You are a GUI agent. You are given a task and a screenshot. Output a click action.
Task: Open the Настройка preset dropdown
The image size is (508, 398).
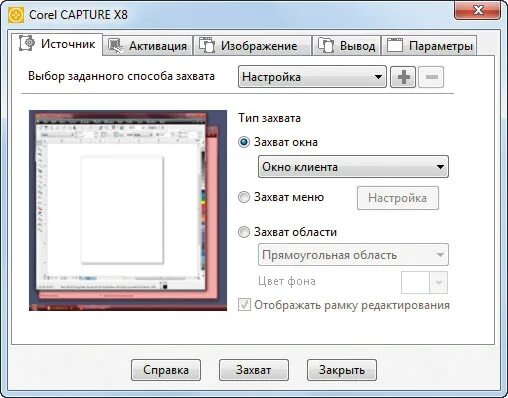[312, 77]
